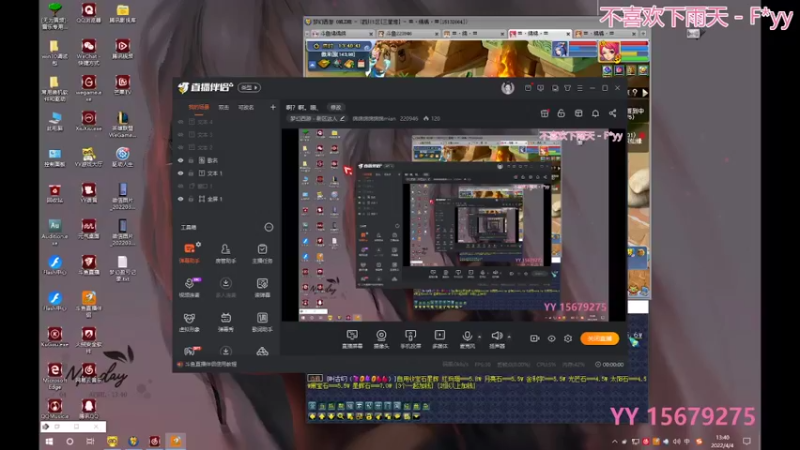Collapse the 工具箱 toolbox panel
Screen dimensions: 800x450
tap(268, 227)
